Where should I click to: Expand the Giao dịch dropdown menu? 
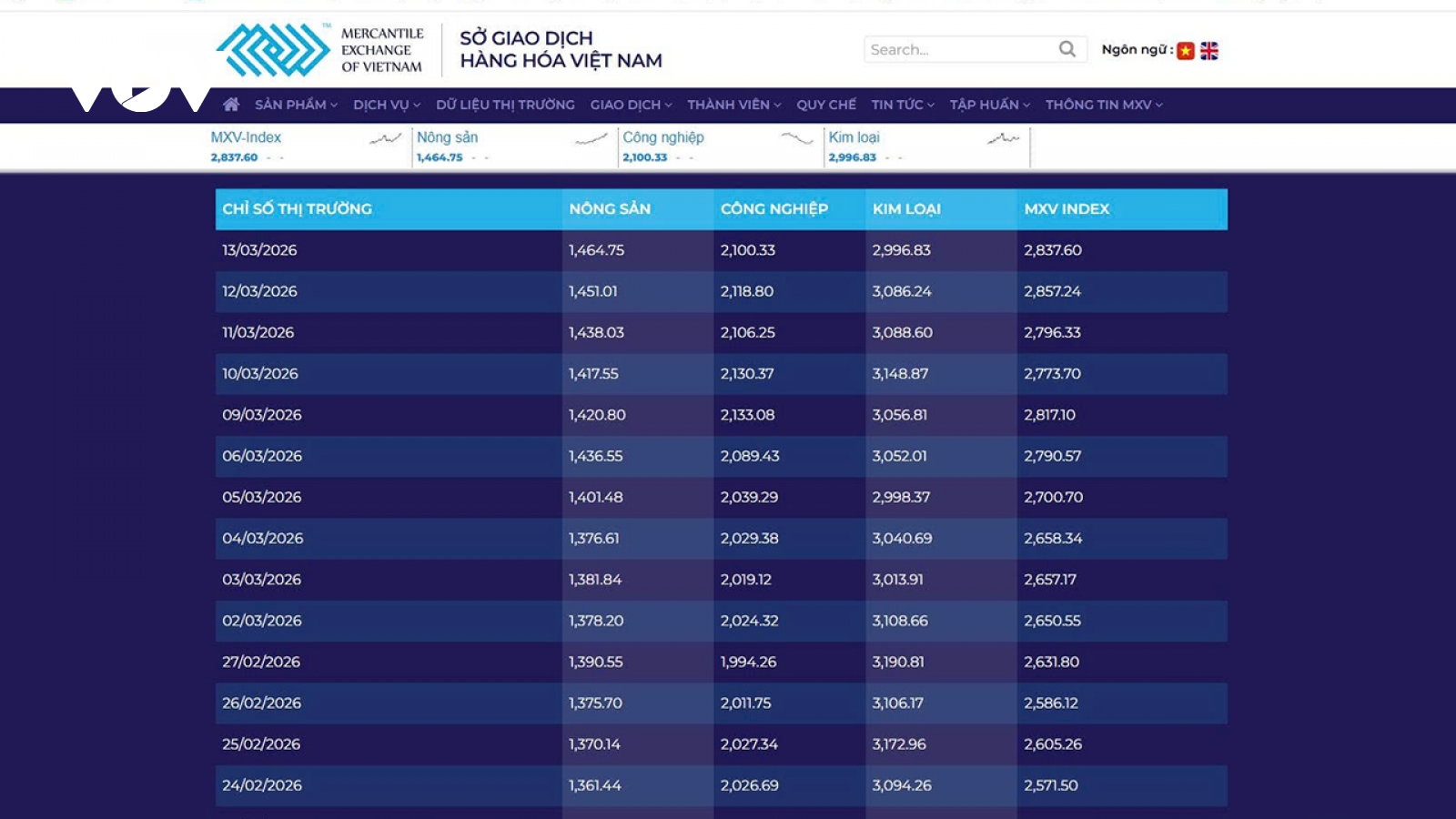tap(631, 105)
